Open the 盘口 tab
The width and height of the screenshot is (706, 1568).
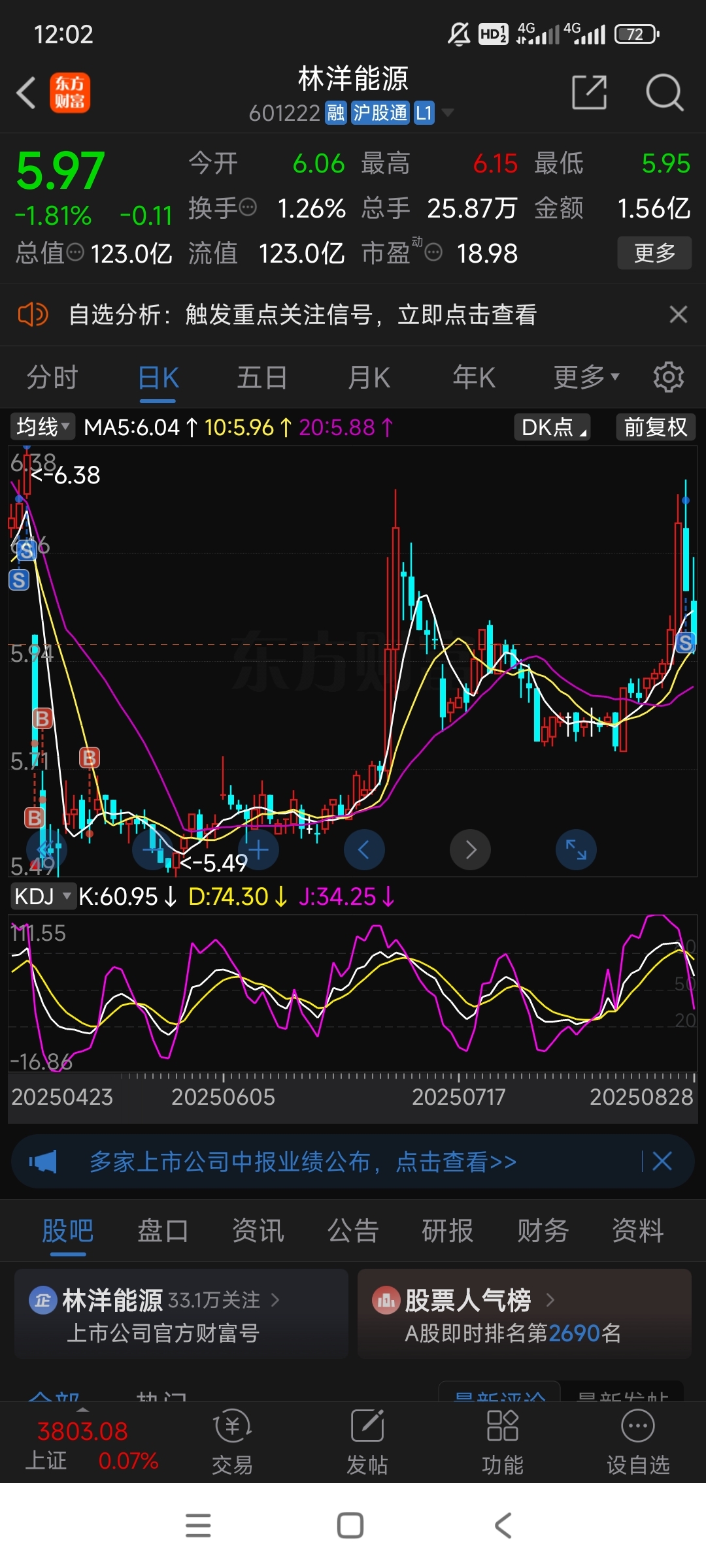click(163, 1230)
